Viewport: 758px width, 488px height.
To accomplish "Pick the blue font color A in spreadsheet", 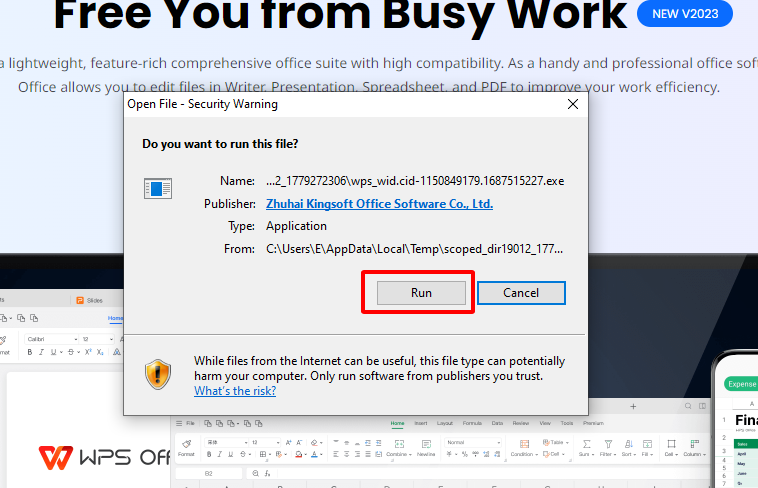I will (x=314, y=454).
